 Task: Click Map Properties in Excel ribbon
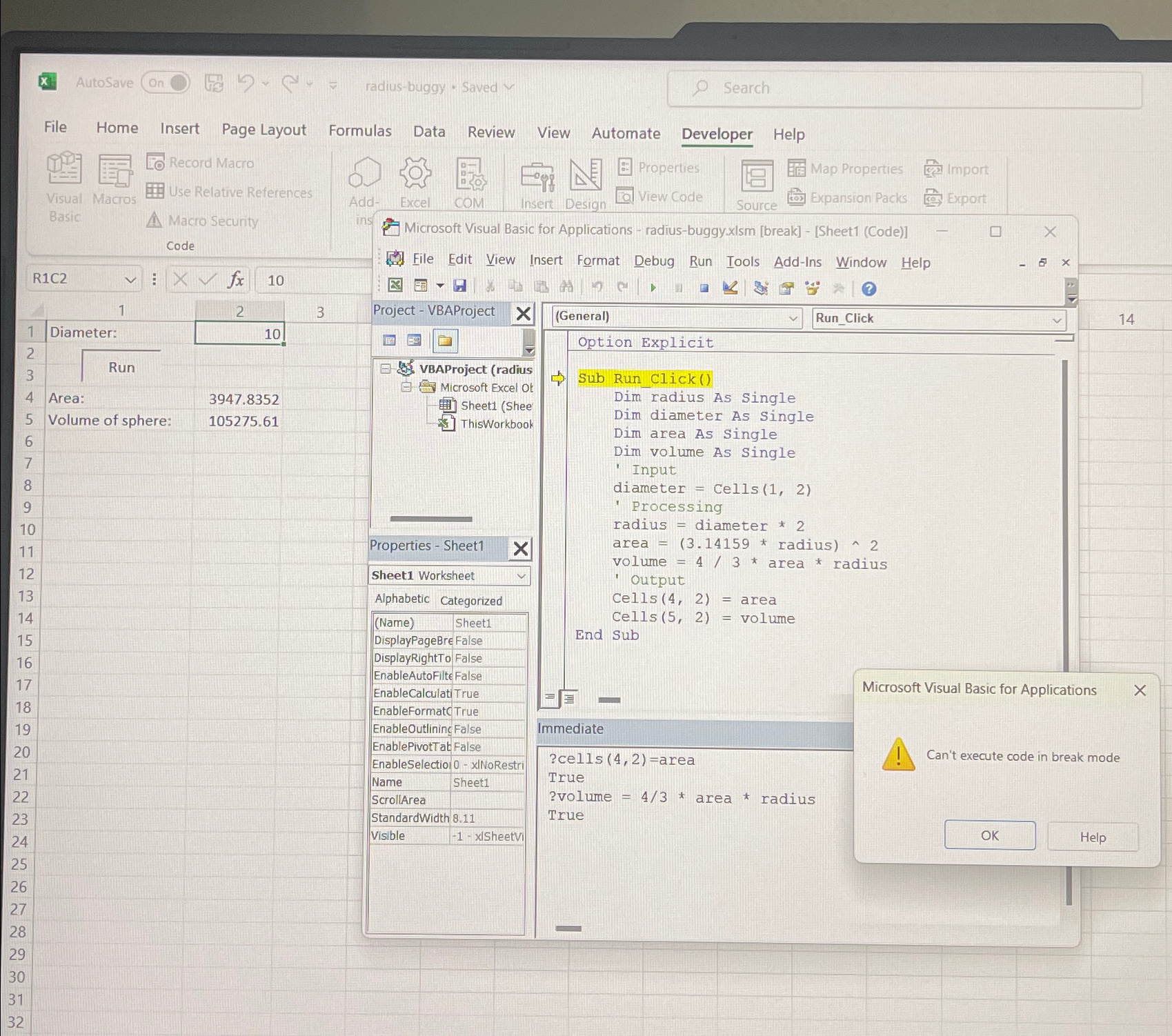pyautogui.click(x=846, y=169)
